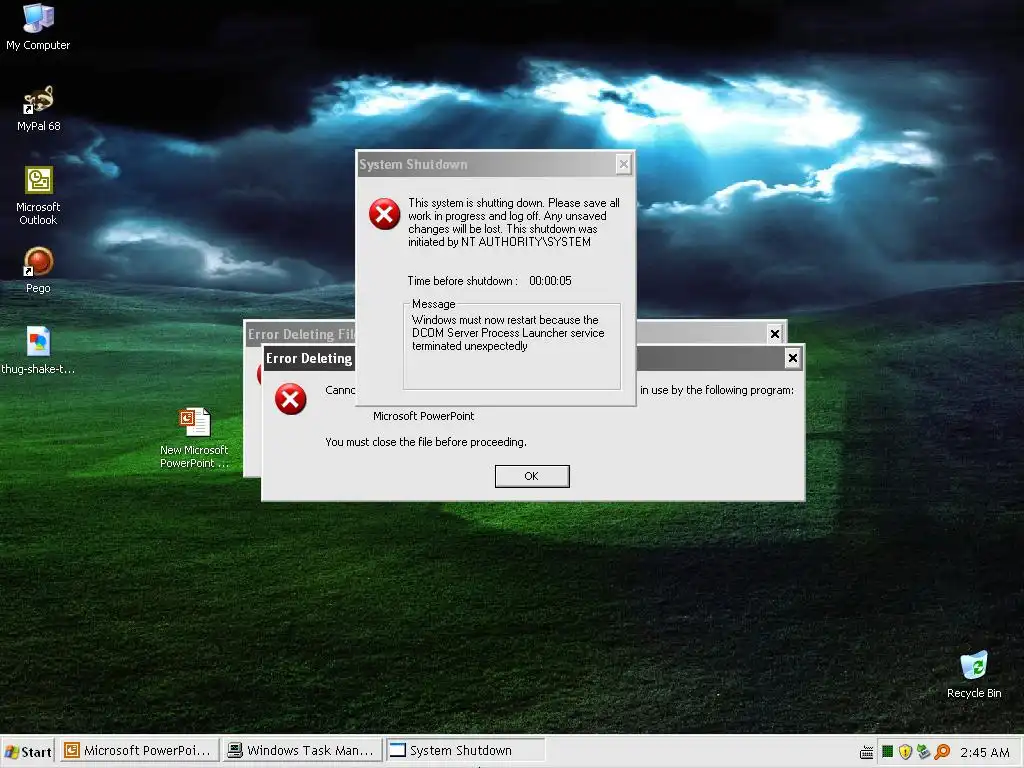Click the 'Microsoft PowerPoint' program name in dialog
This screenshot has height=768, width=1024.
coord(423,416)
